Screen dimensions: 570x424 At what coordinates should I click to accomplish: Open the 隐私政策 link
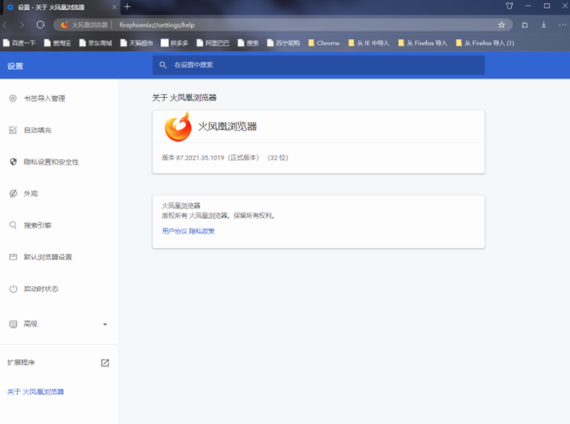tap(201, 231)
